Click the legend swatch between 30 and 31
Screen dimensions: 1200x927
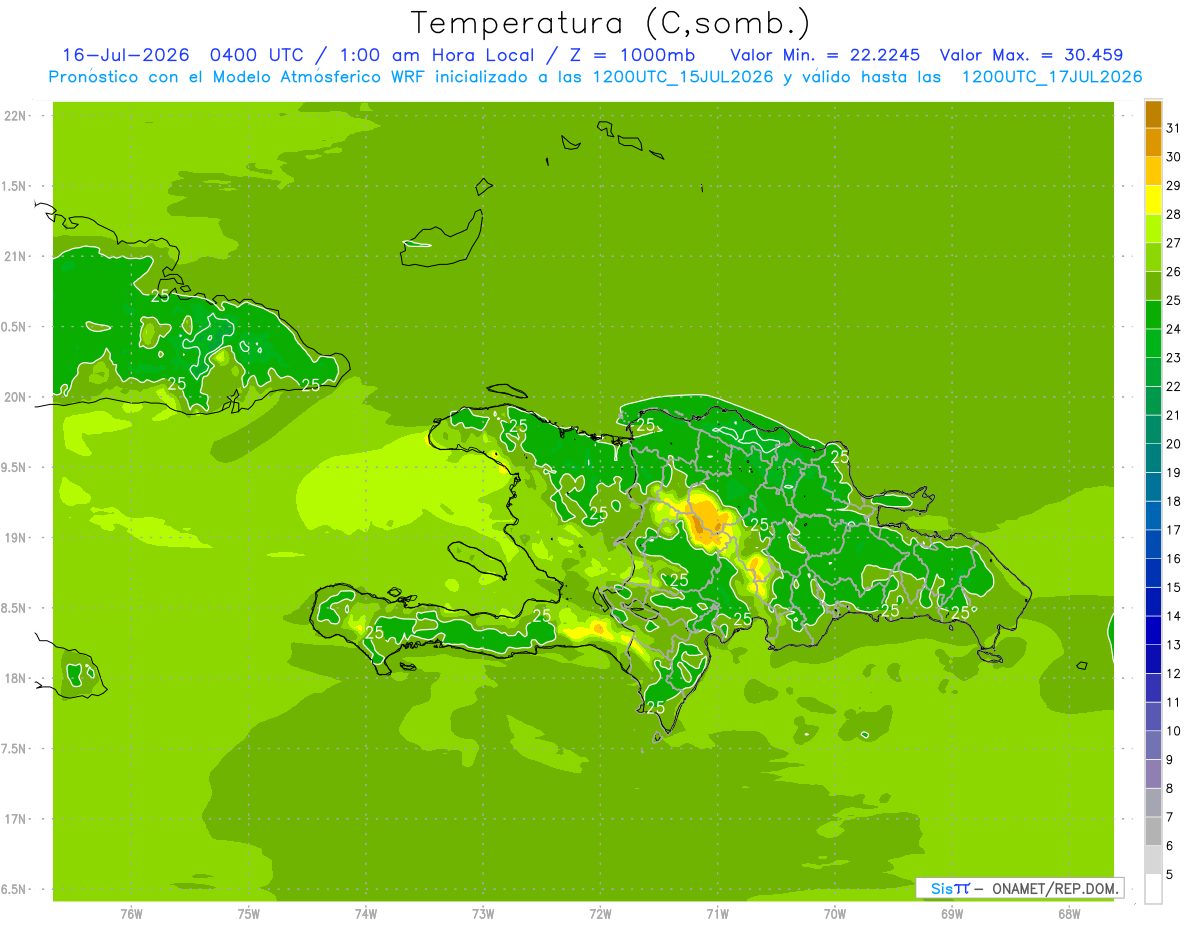pos(1153,143)
